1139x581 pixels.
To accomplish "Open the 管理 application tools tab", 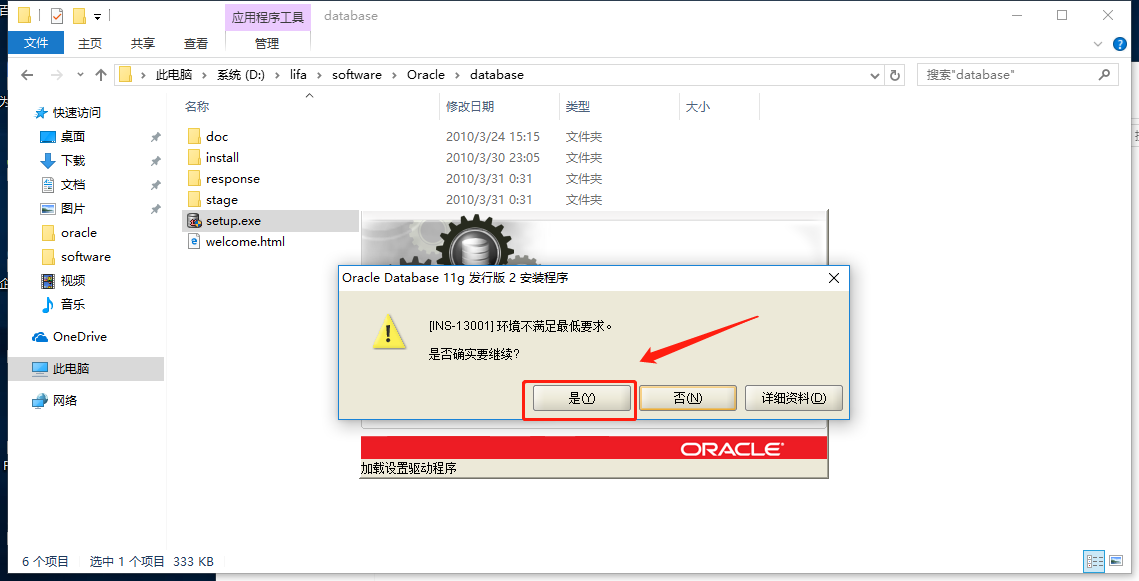I will coord(267,44).
